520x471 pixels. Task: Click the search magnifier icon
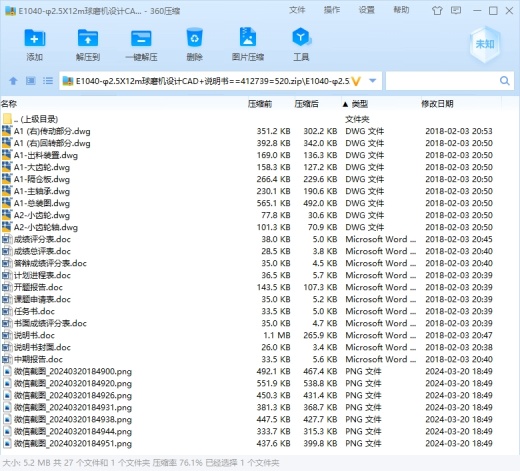pyautogui.click(x=505, y=81)
